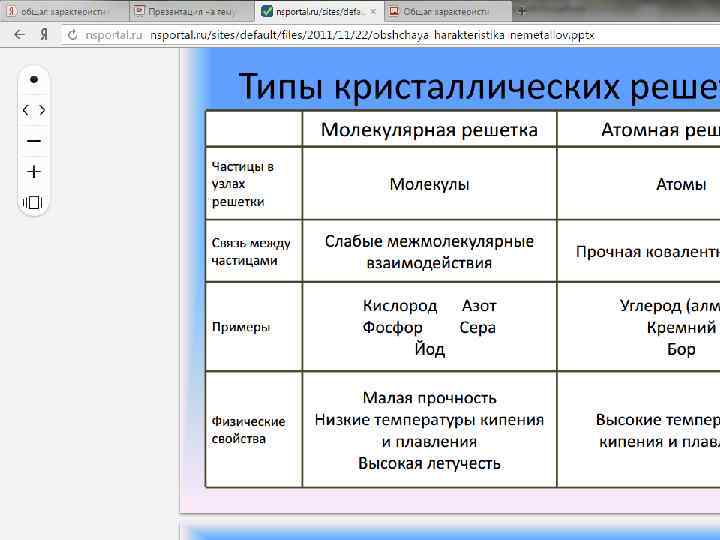Click cell Атомы
Viewport: 720px width, 540px height.
(x=681, y=184)
